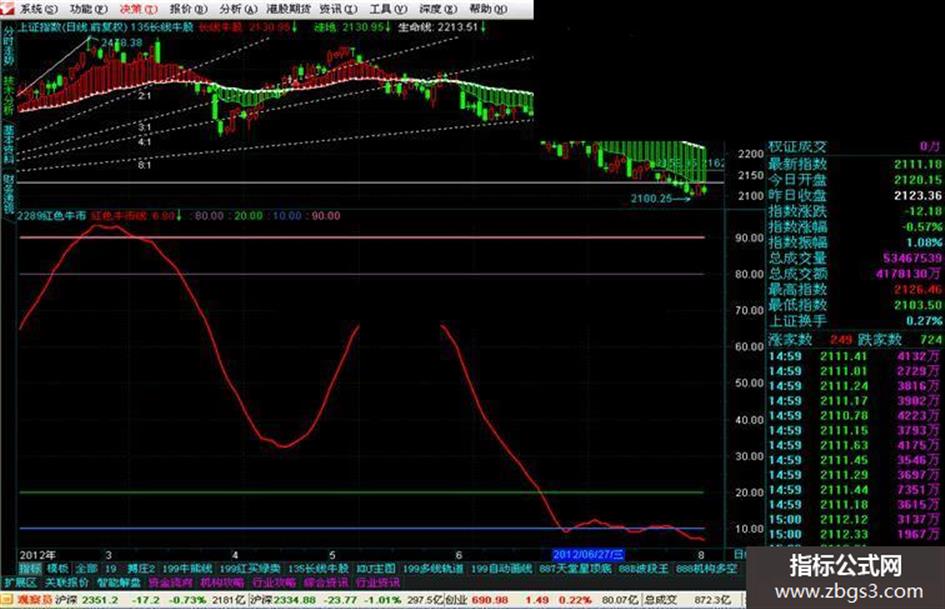
Task: Click the 14:59 tick row showing 2110.78
Action: click(x=854, y=415)
